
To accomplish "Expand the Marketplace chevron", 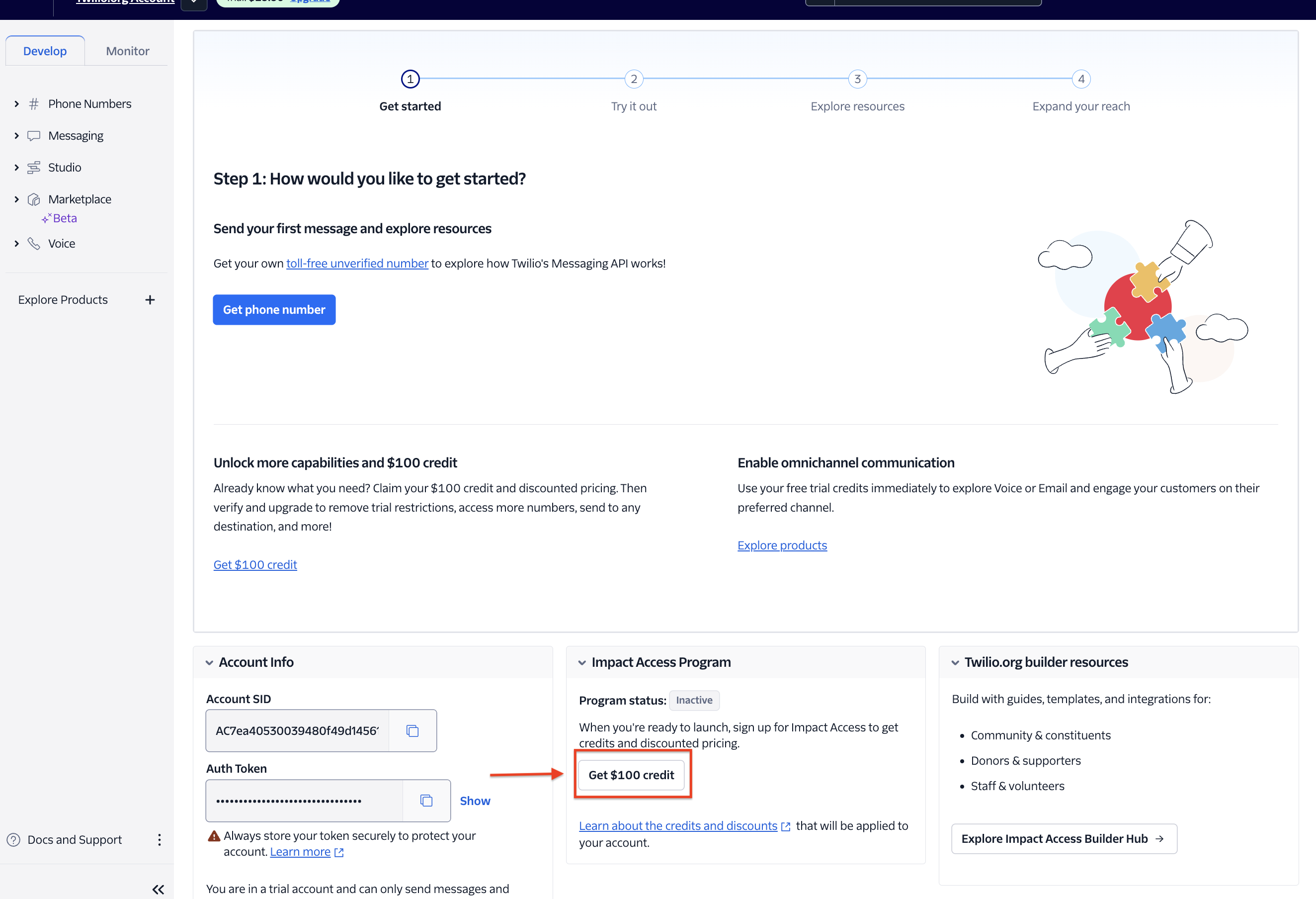I will point(16,199).
